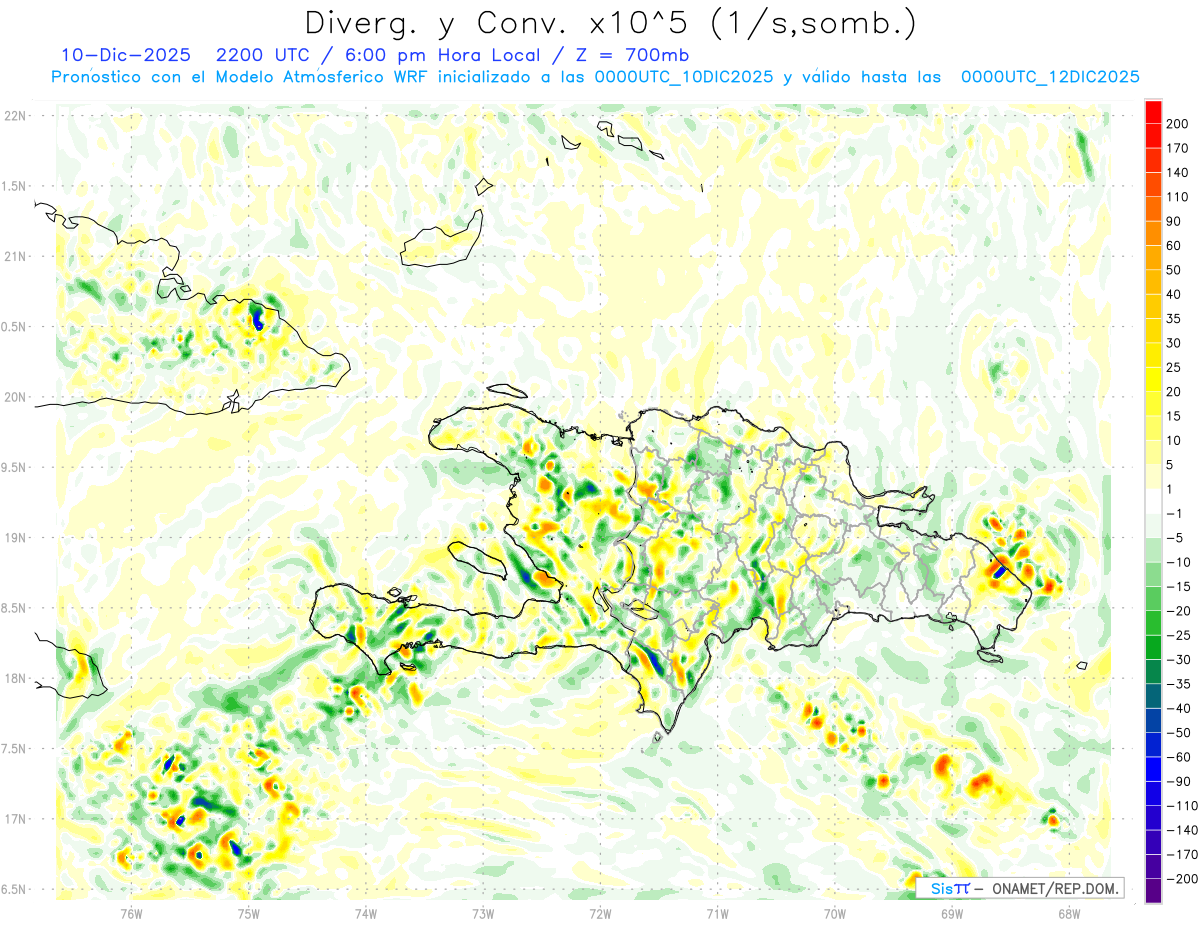The height and width of the screenshot is (927, 1200).
Task: Click the positive '90' color scale value
Action: (1174, 221)
